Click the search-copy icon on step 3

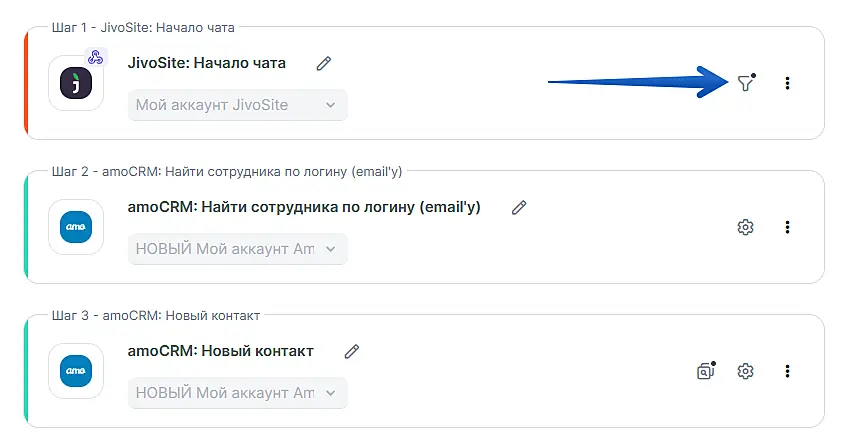click(705, 371)
